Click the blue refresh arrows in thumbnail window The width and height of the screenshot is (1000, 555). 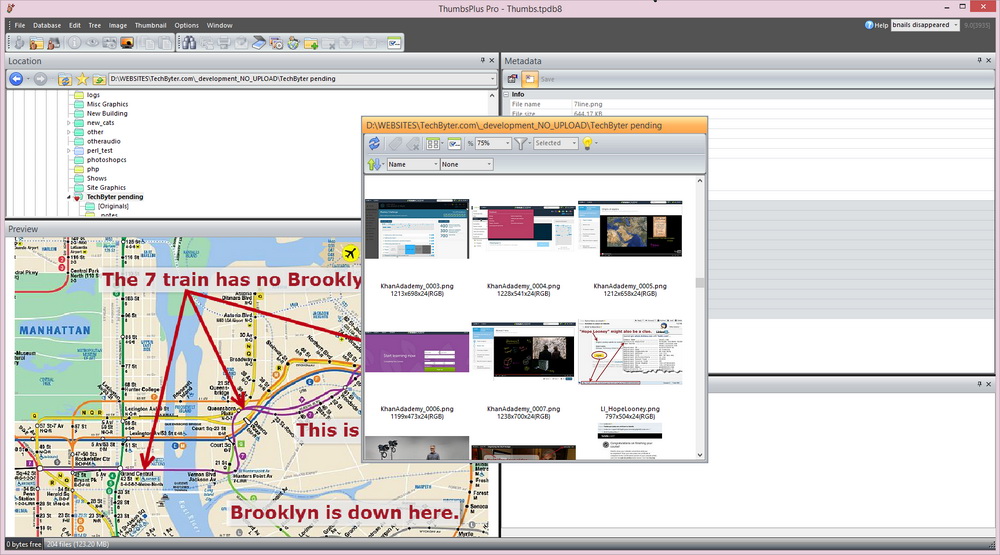coord(374,144)
